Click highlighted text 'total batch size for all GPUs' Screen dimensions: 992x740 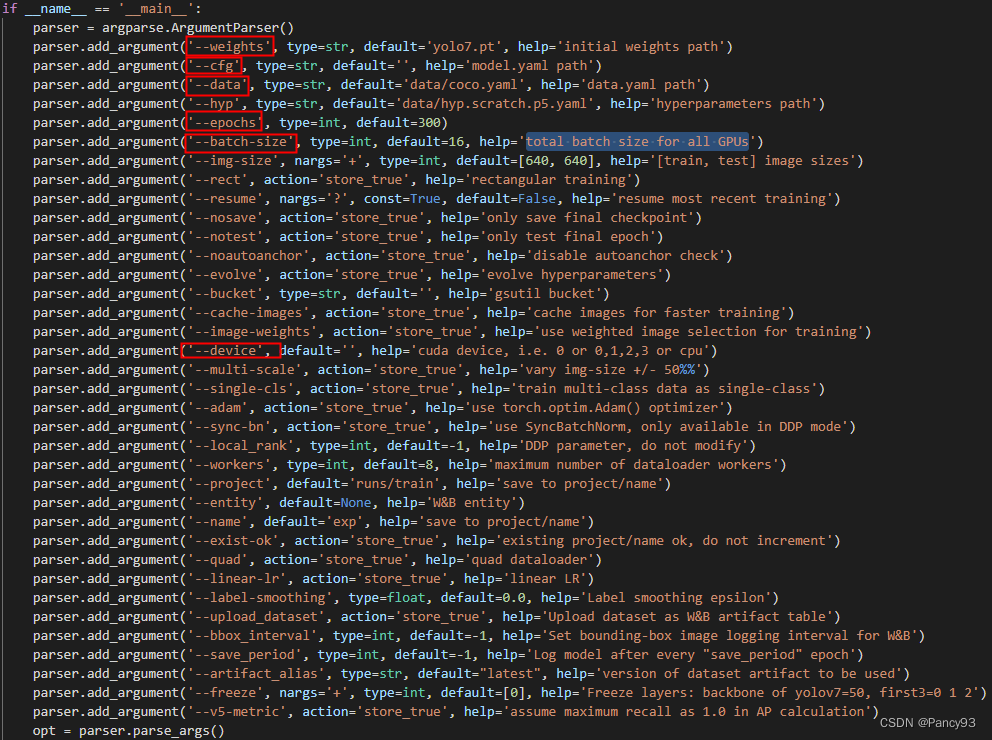pos(637,142)
